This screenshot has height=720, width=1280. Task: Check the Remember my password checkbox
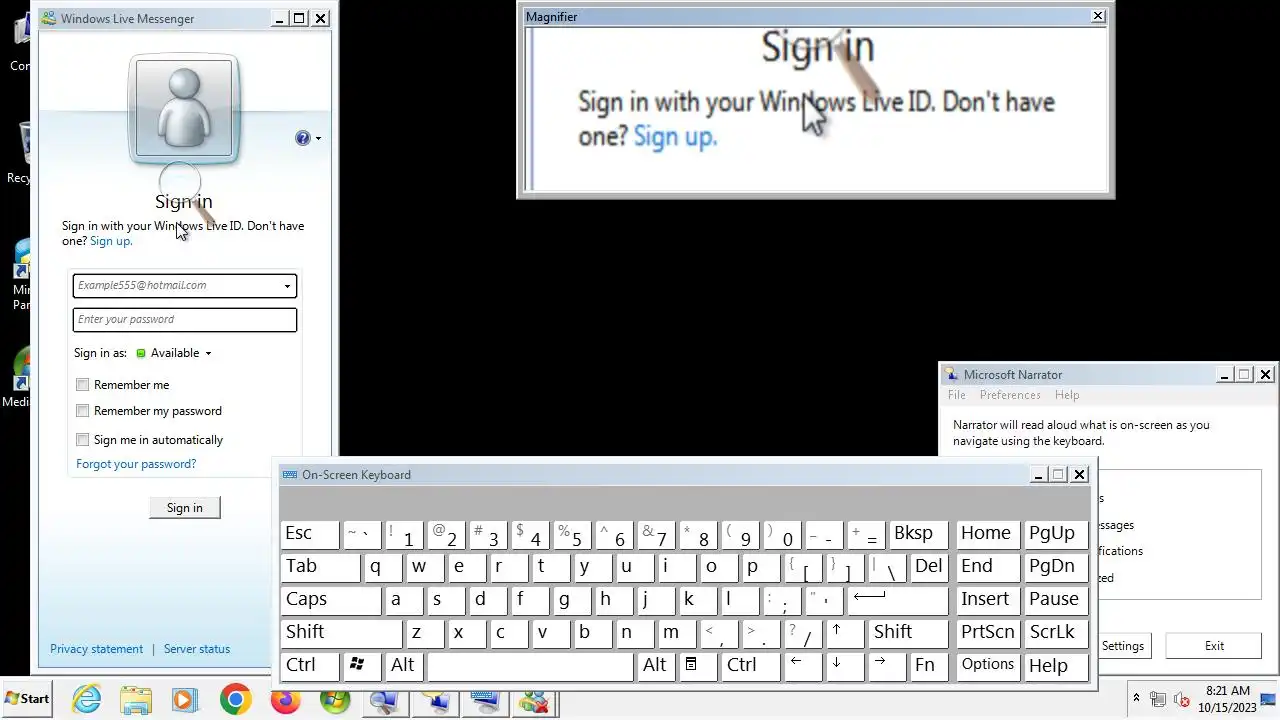pyautogui.click(x=83, y=411)
